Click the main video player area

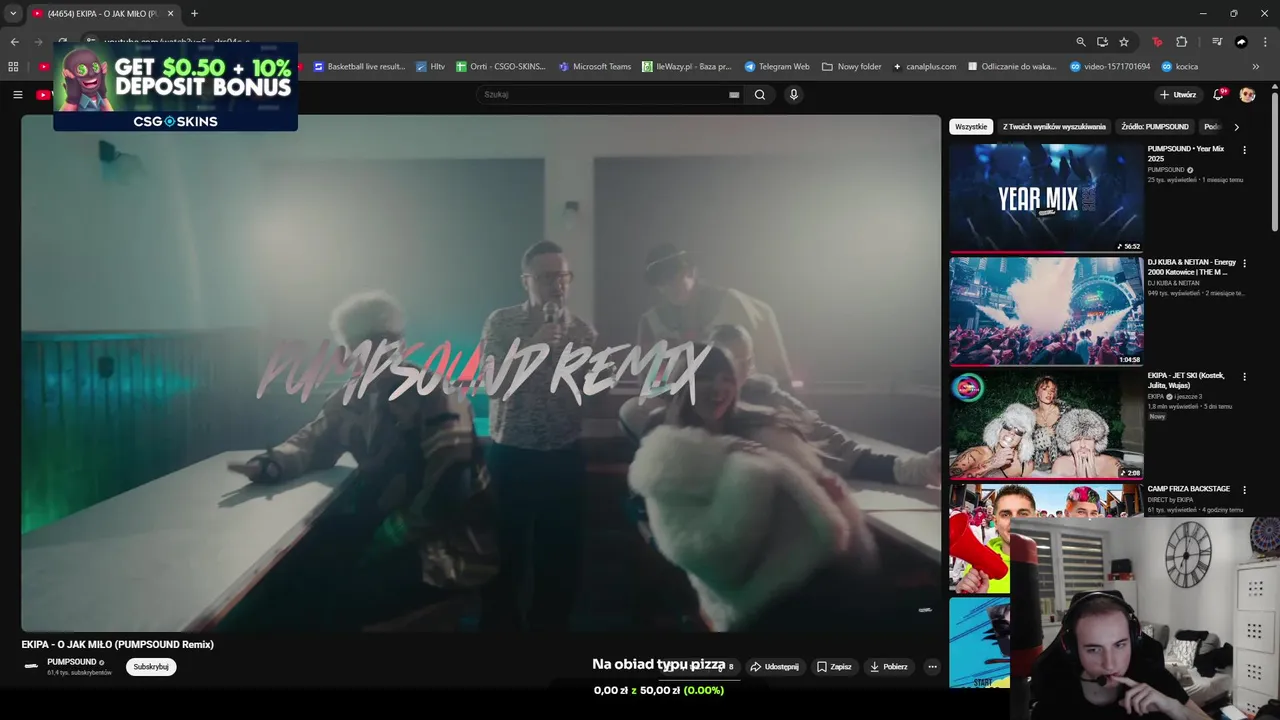(481, 373)
